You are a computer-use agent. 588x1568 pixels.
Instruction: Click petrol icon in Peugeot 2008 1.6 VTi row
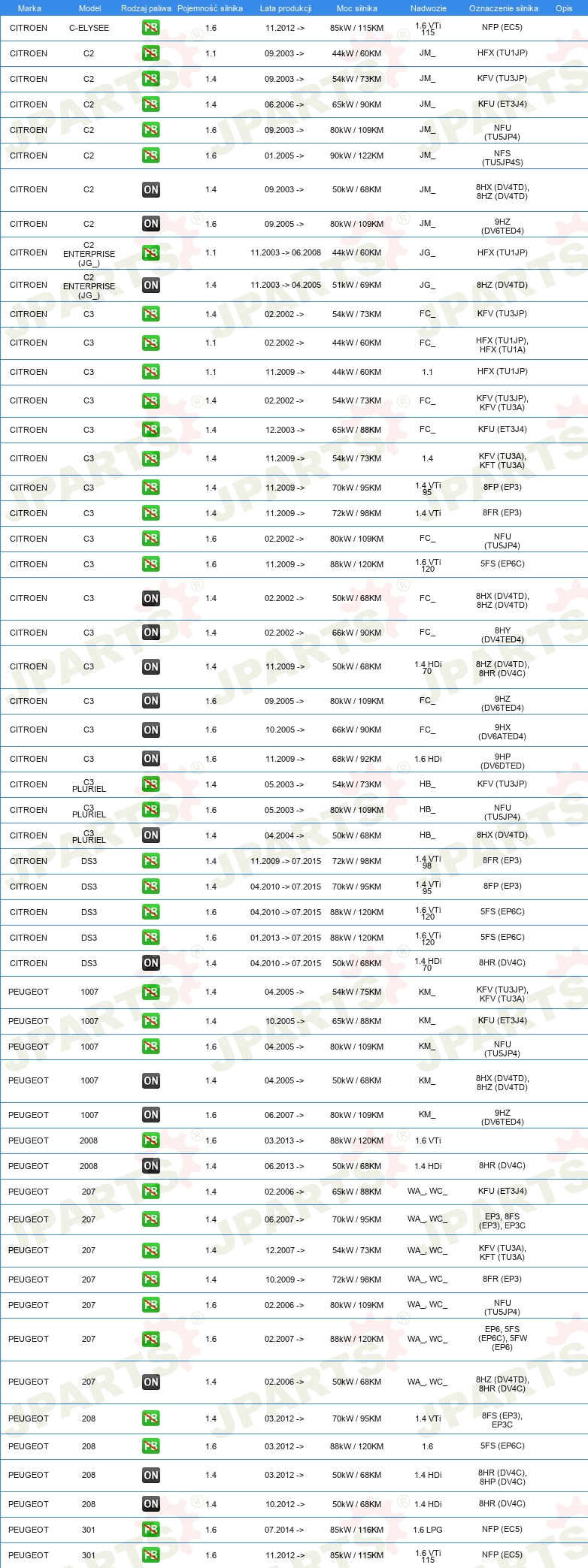point(150,1141)
